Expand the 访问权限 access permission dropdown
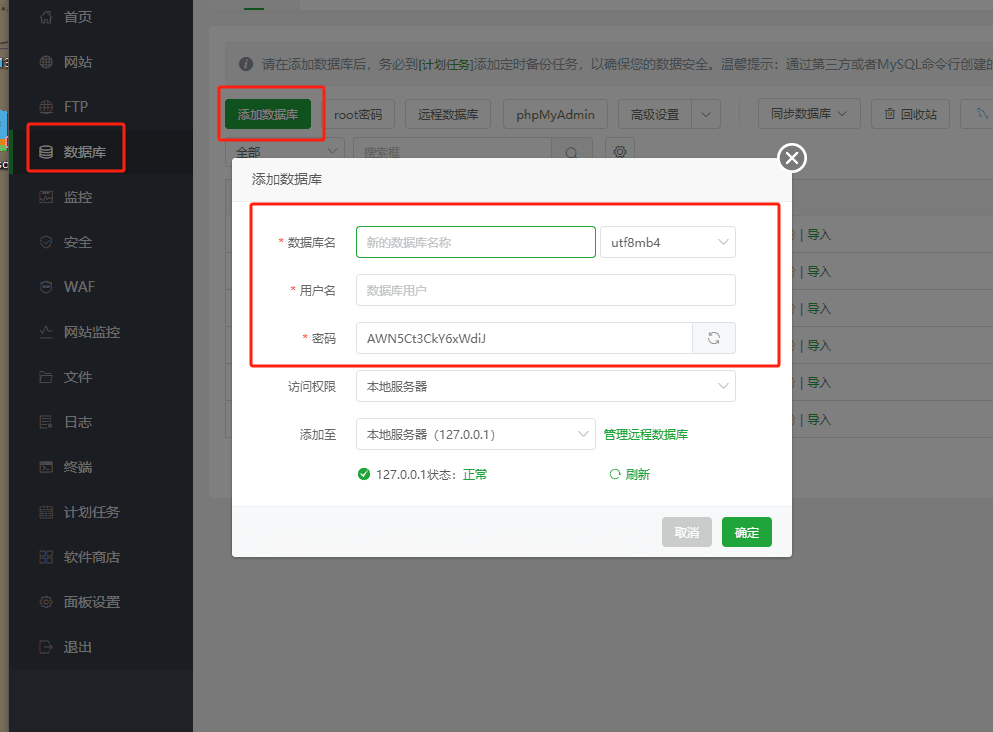The width and height of the screenshot is (993, 732). [545, 386]
